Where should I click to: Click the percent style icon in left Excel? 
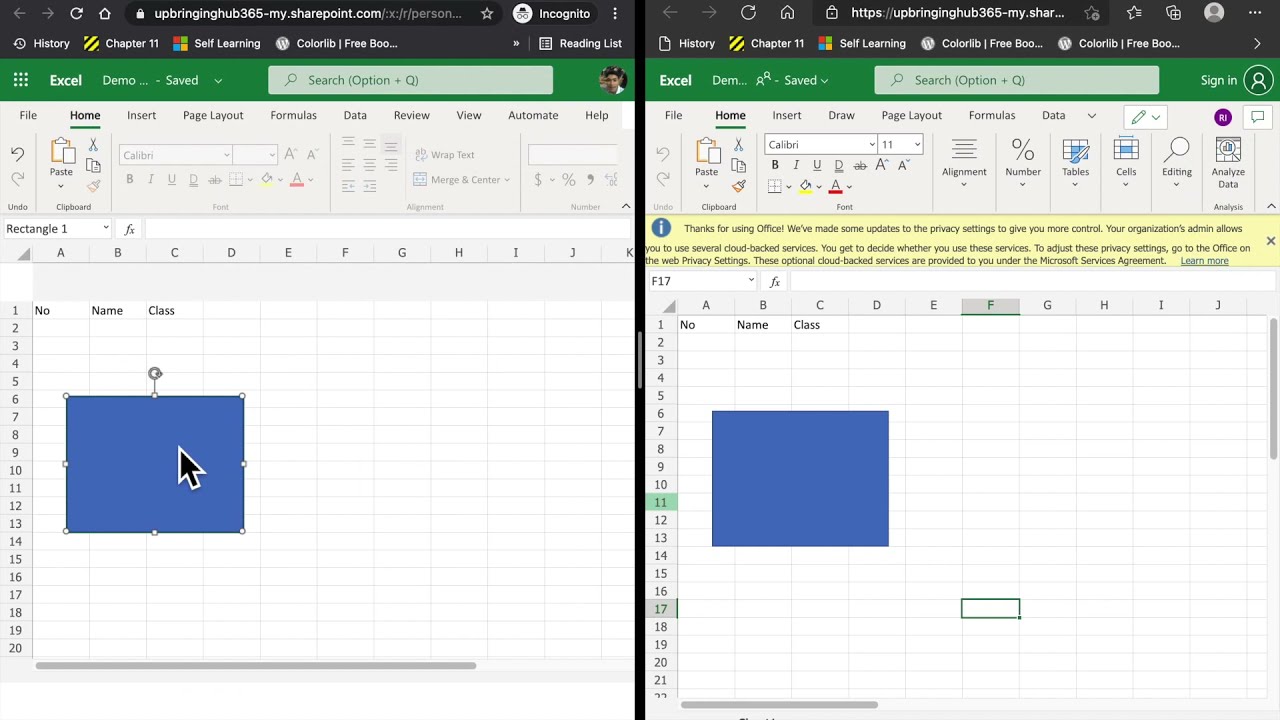(568, 180)
